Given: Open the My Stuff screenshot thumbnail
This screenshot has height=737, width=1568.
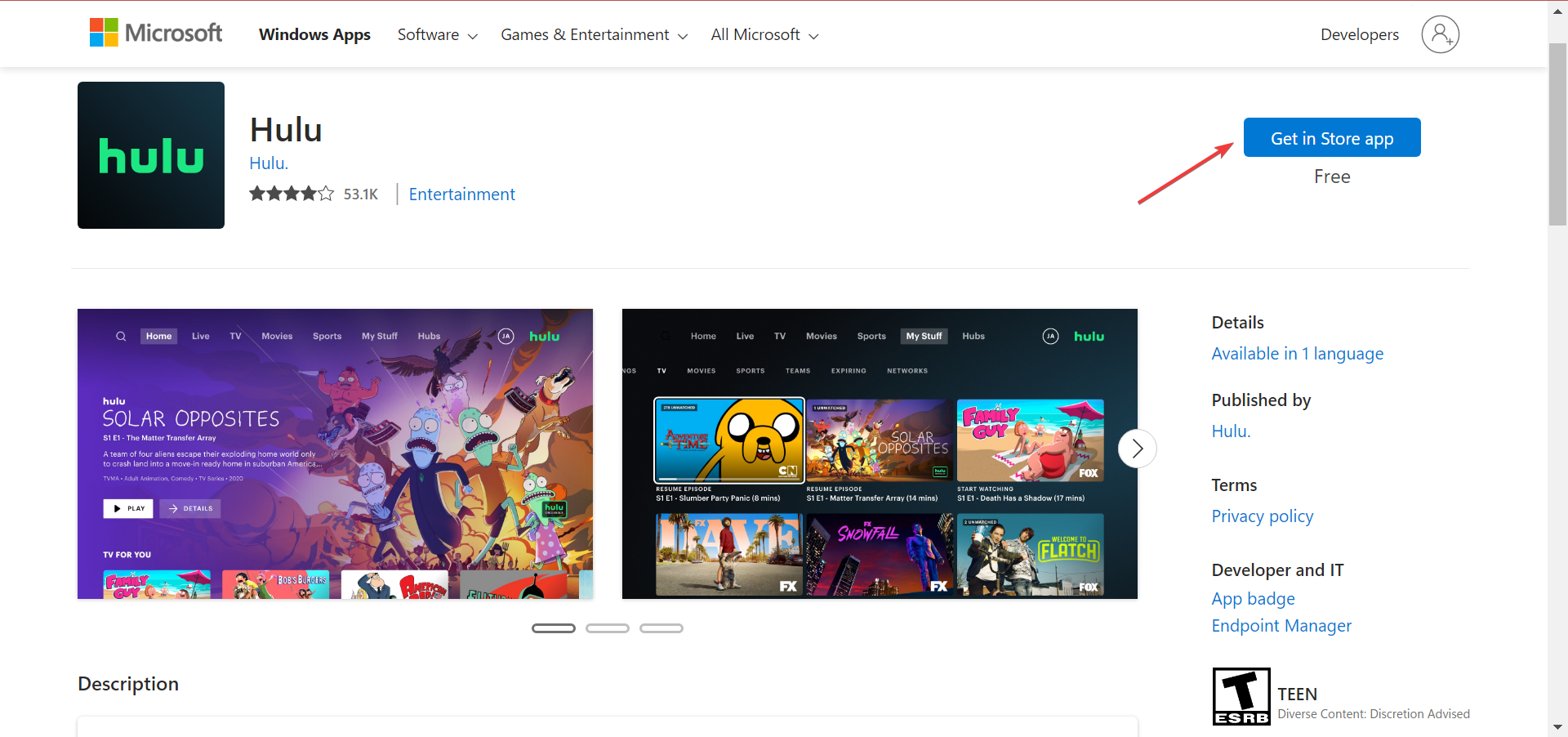Looking at the screenshot, I should pyautogui.click(x=880, y=453).
